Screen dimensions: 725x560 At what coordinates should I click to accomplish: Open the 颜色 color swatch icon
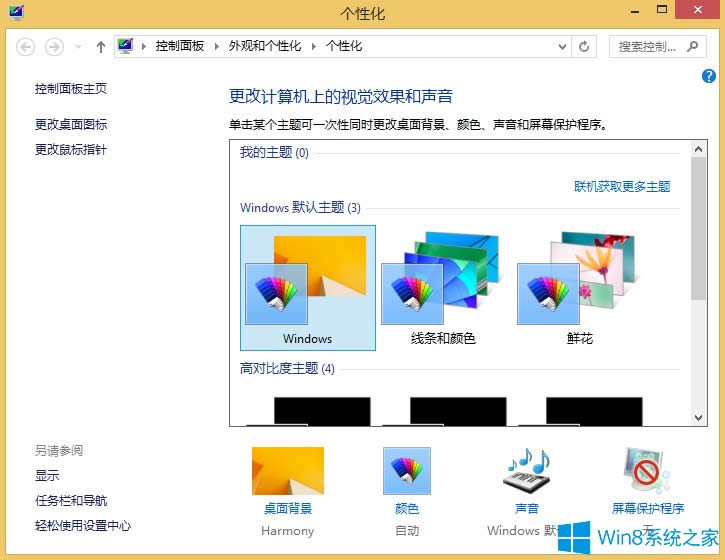[407, 471]
